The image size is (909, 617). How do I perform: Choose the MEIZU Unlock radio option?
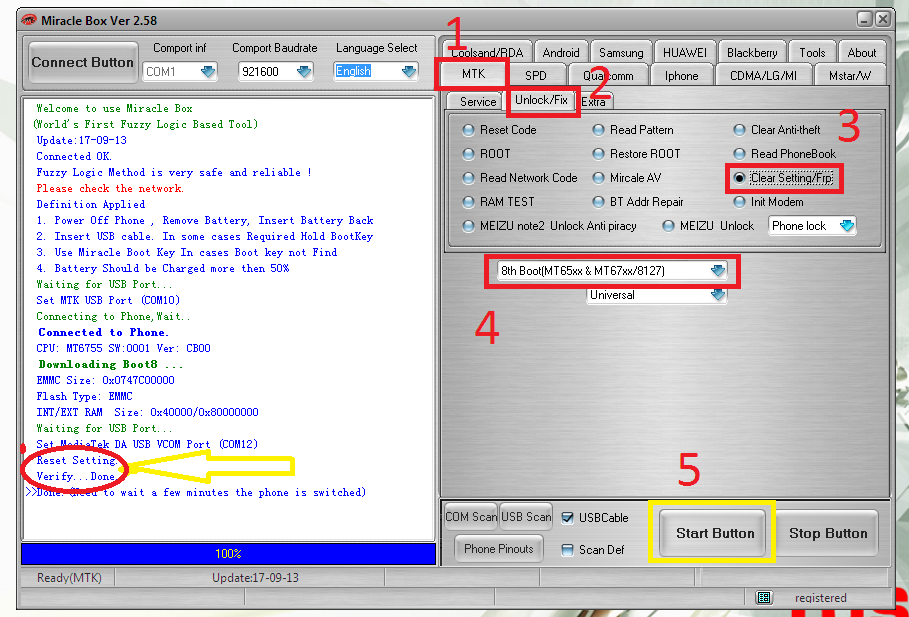click(708, 226)
